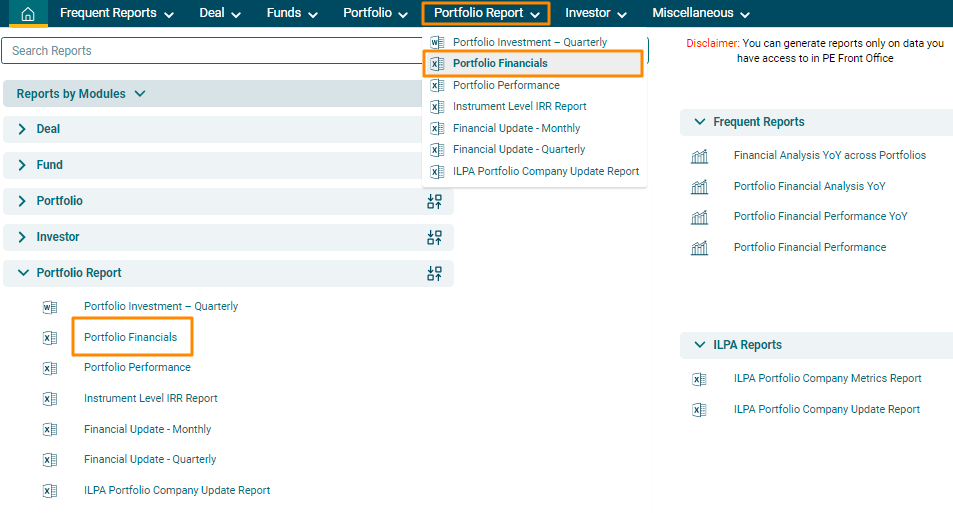The image size is (953, 513).
Task: Click Excel icon beside Instrument Level IRR Report in list
Action: click(x=50, y=399)
